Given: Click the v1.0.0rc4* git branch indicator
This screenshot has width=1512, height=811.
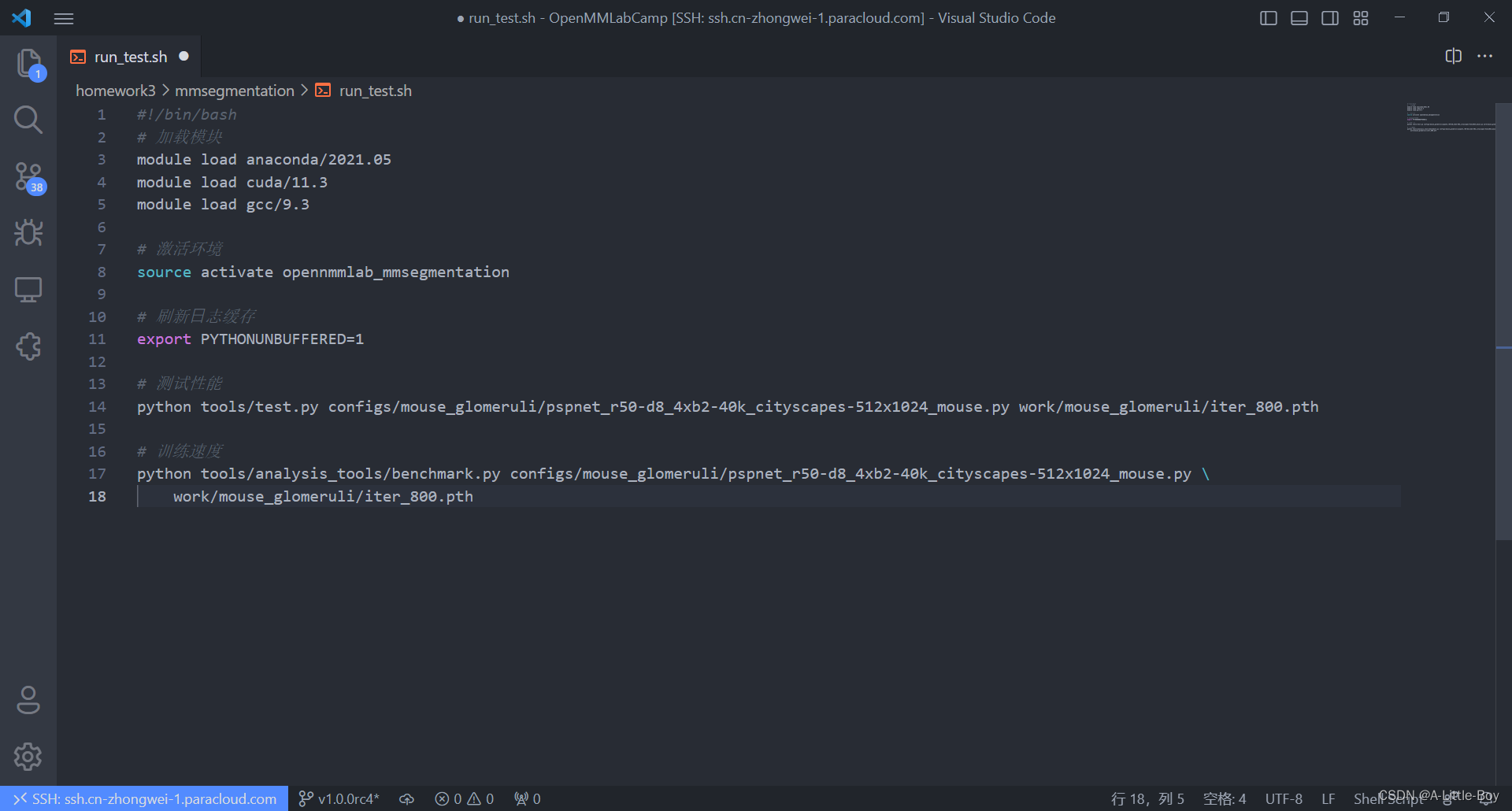Looking at the screenshot, I should point(339,798).
